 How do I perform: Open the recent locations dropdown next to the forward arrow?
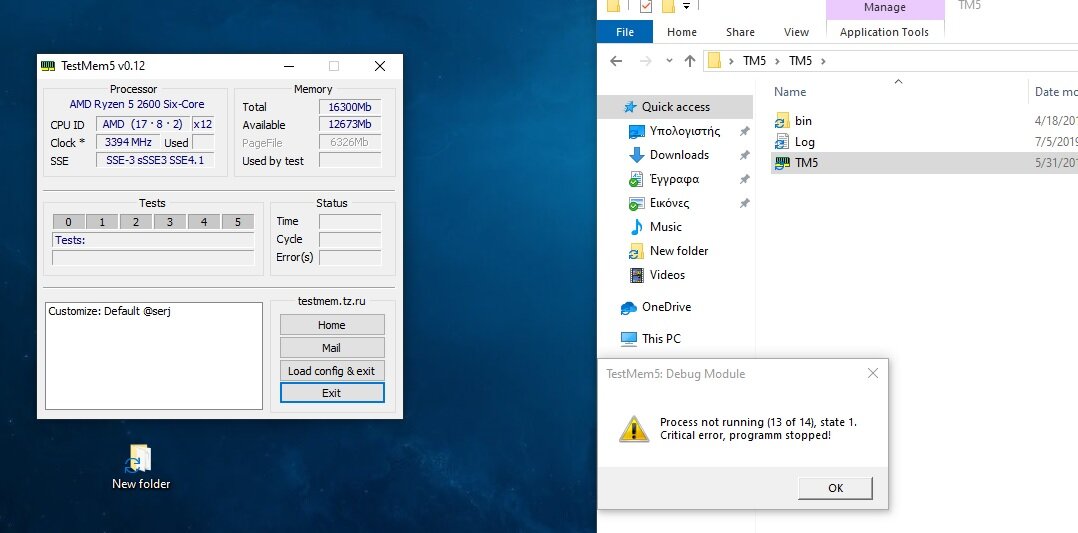(x=669, y=61)
